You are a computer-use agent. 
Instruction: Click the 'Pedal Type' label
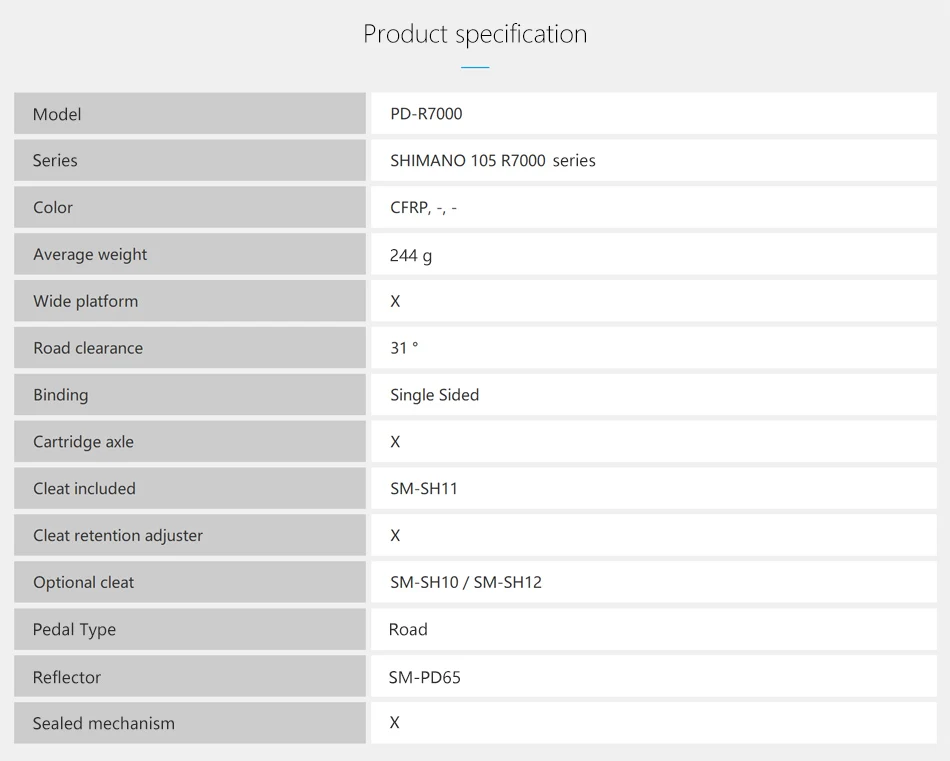[x=74, y=630]
